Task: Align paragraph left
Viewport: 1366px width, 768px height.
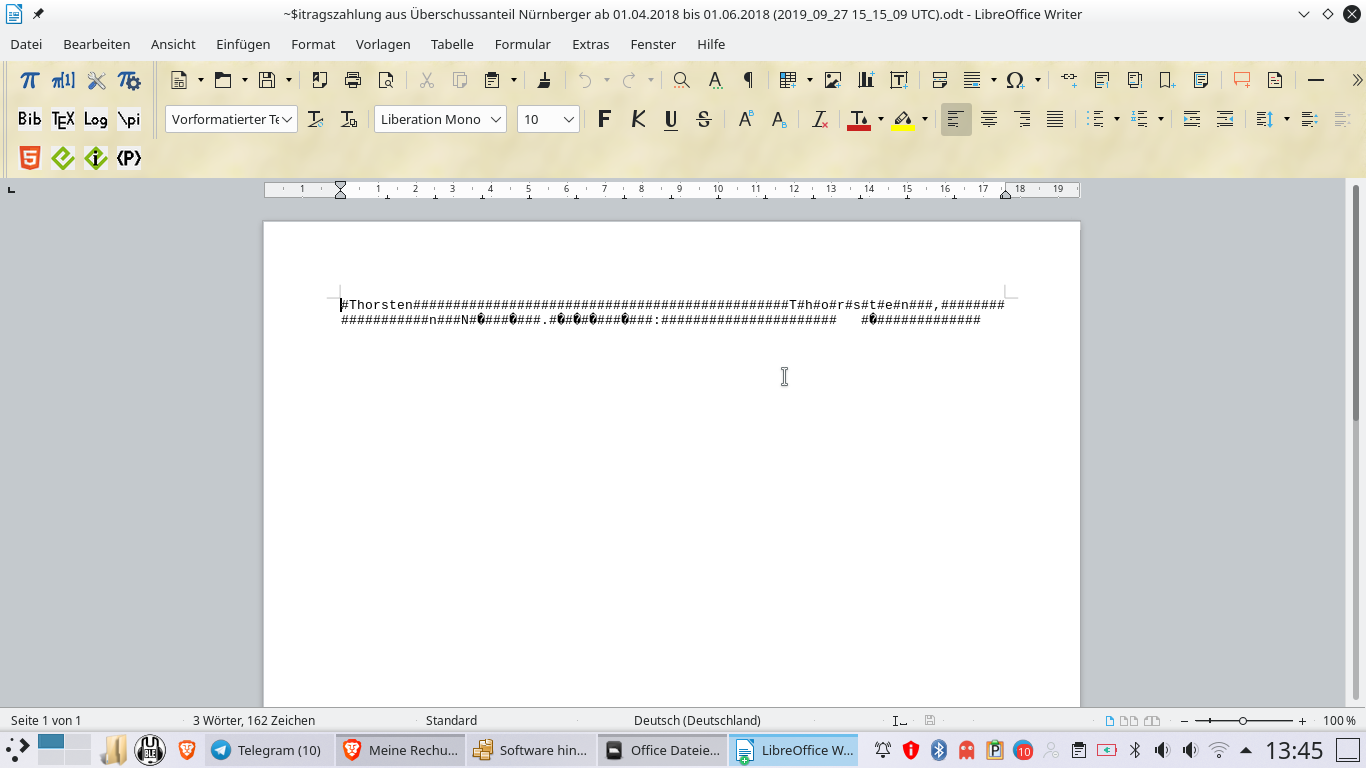Action: click(x=956, y=119)
